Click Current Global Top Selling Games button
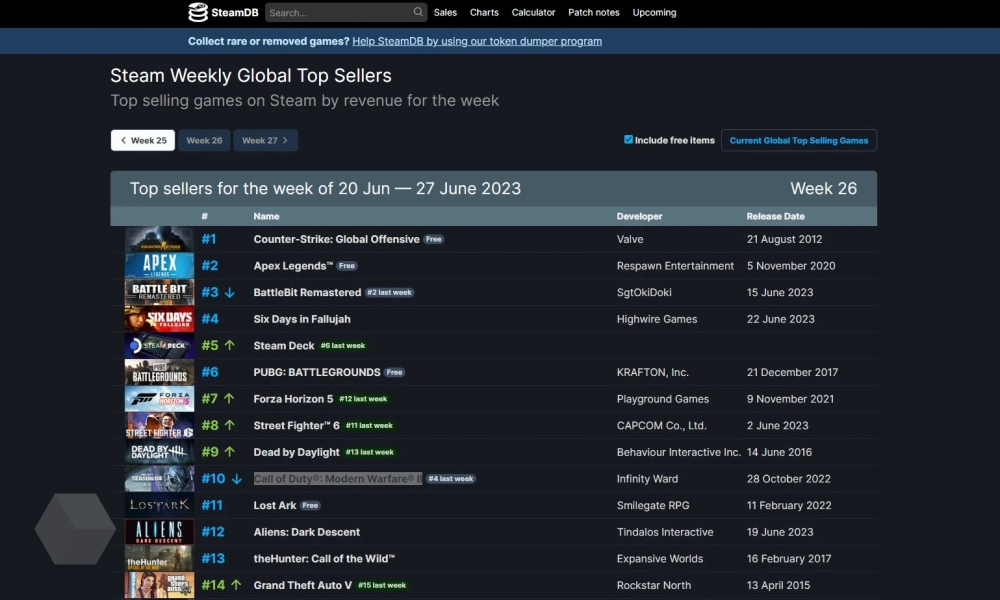 [x=798, y=141]
